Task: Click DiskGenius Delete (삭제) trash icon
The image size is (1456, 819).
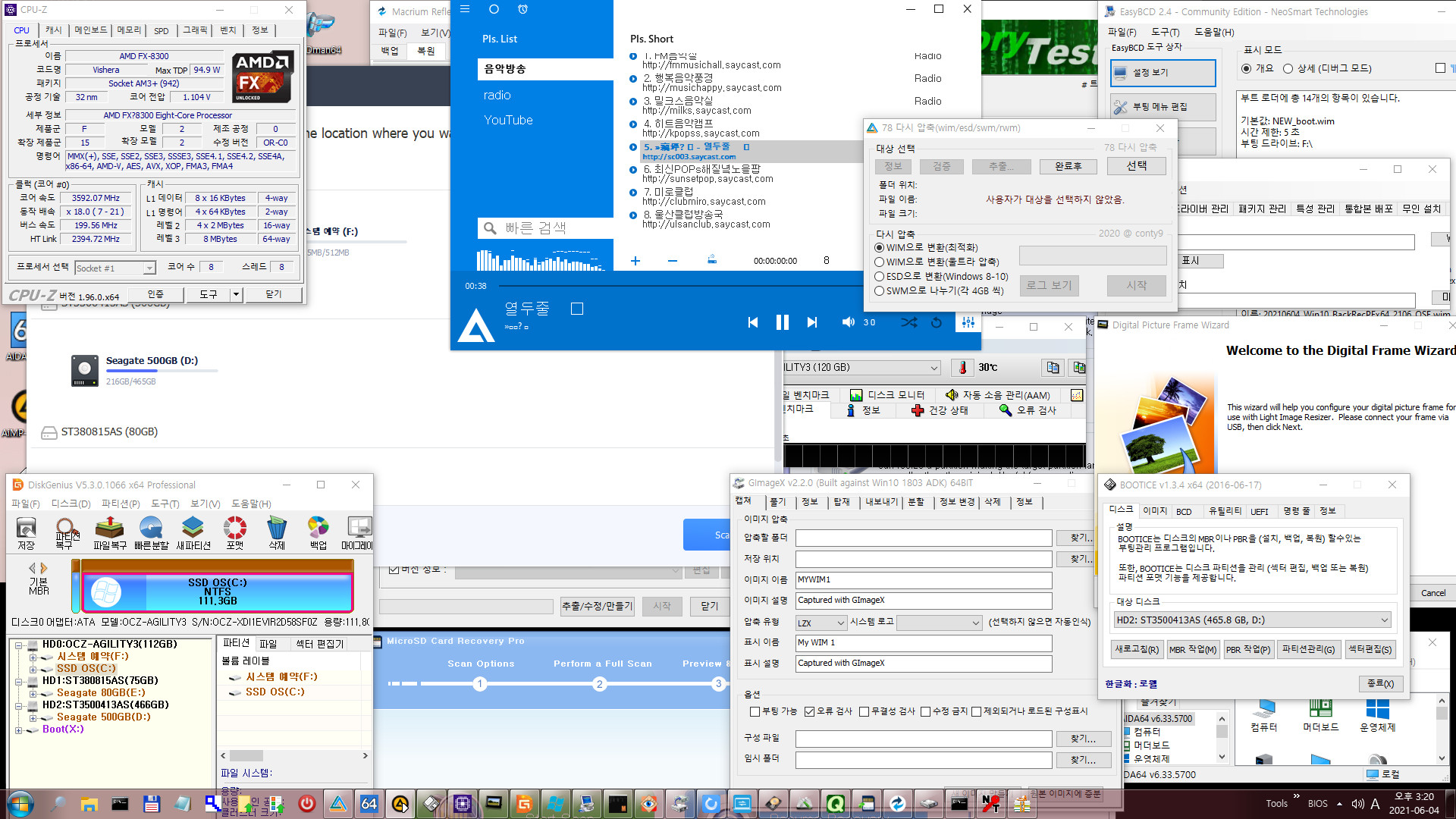Action: point(277,533)
